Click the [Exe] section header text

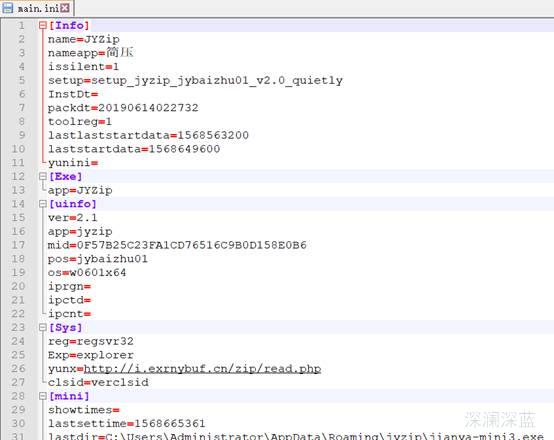click(x=65, y=176)
